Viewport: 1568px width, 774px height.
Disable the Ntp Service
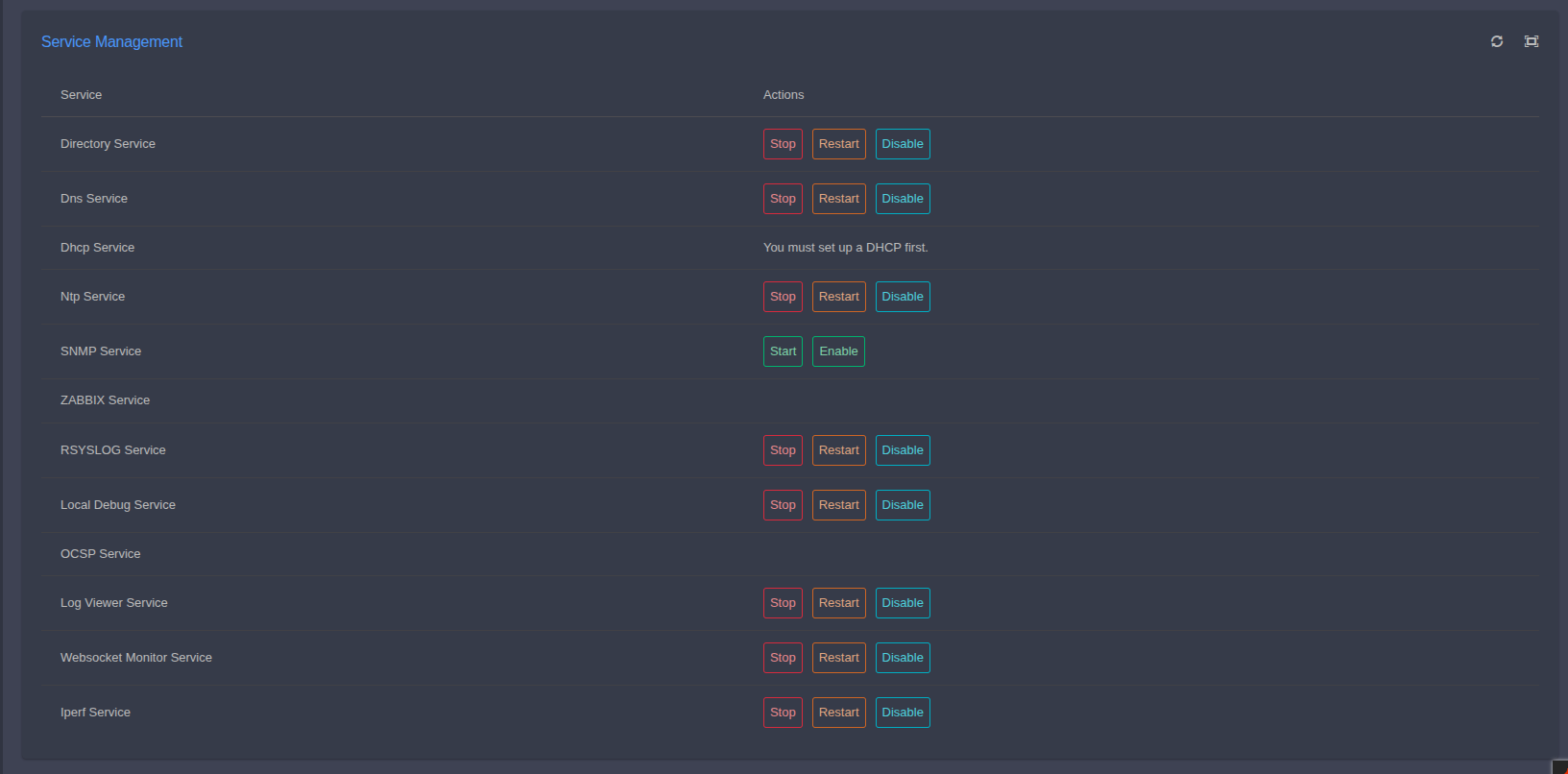click(902, 297)
